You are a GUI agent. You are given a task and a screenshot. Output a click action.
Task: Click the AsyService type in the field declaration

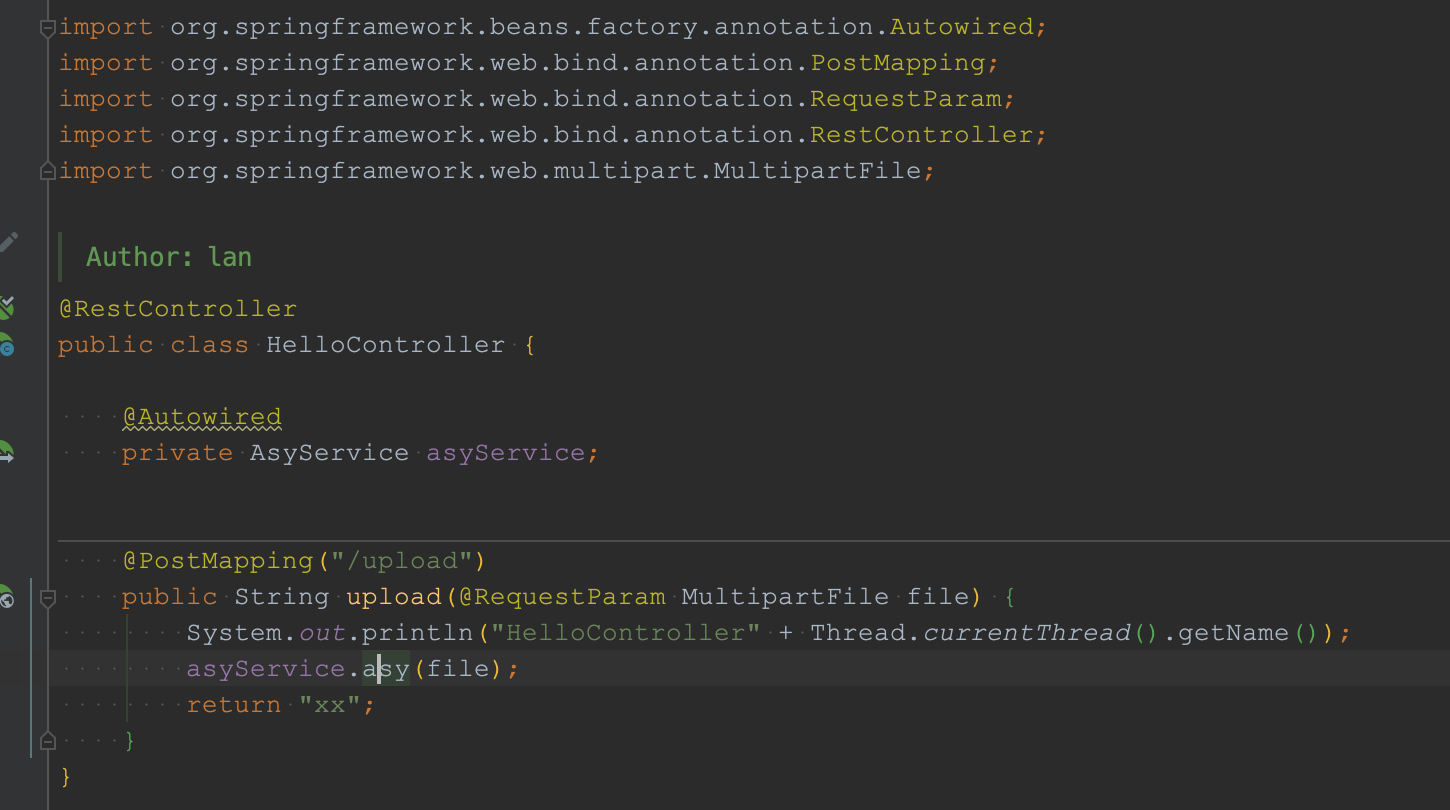(x=329, y=453)
